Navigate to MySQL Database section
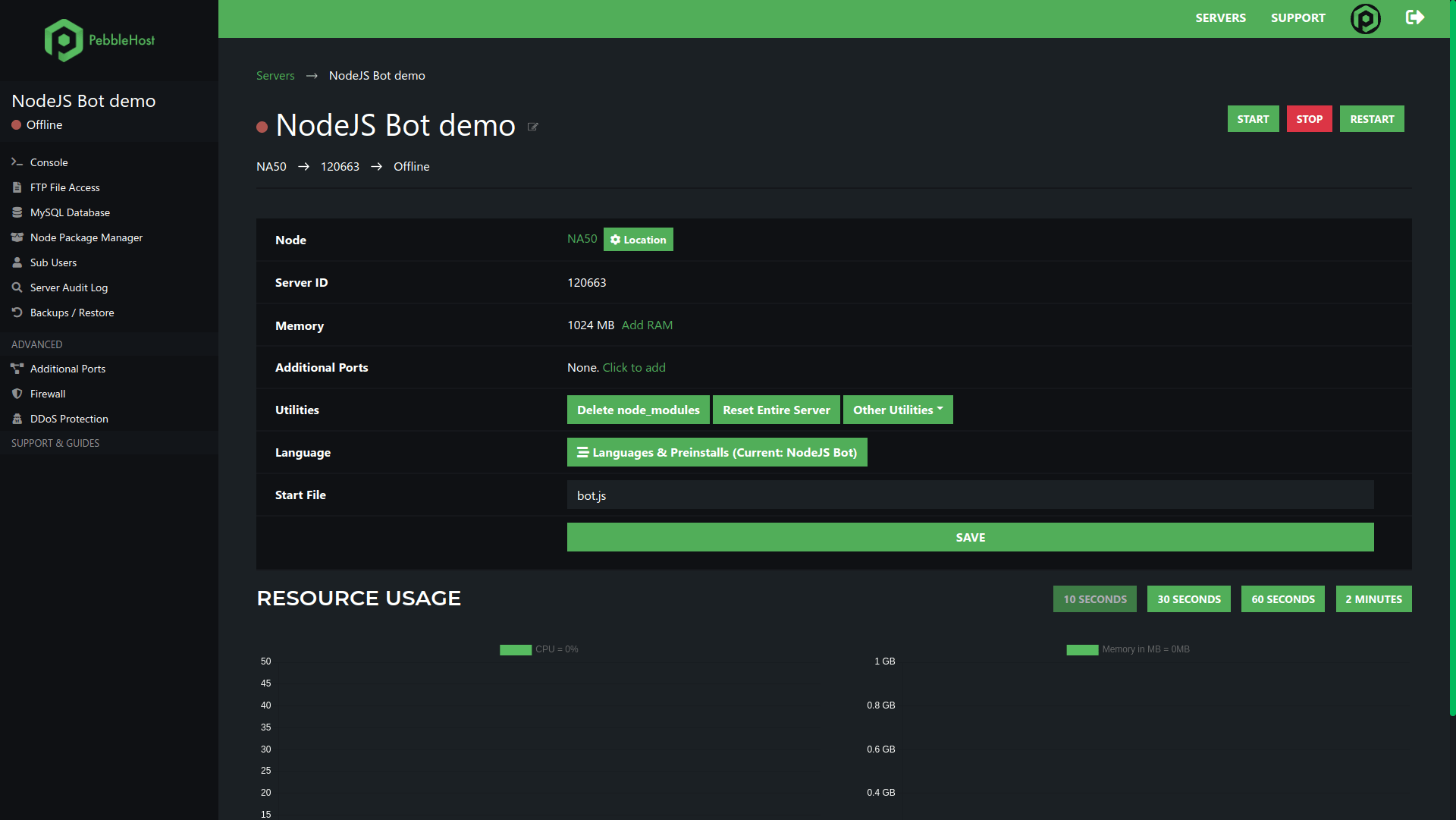This screenshot has width=1456, height=820. (70, 212)
